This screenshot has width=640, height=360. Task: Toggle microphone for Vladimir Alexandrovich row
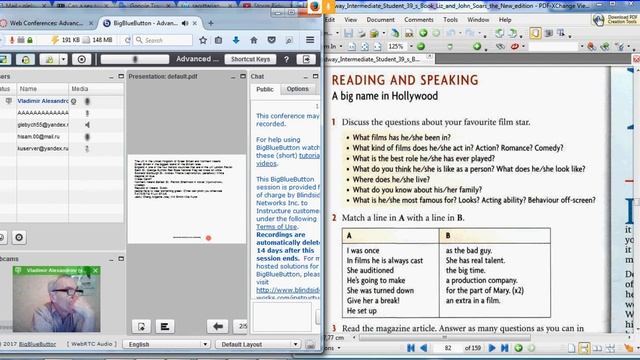pyautogui.click(x=87, y=101)
